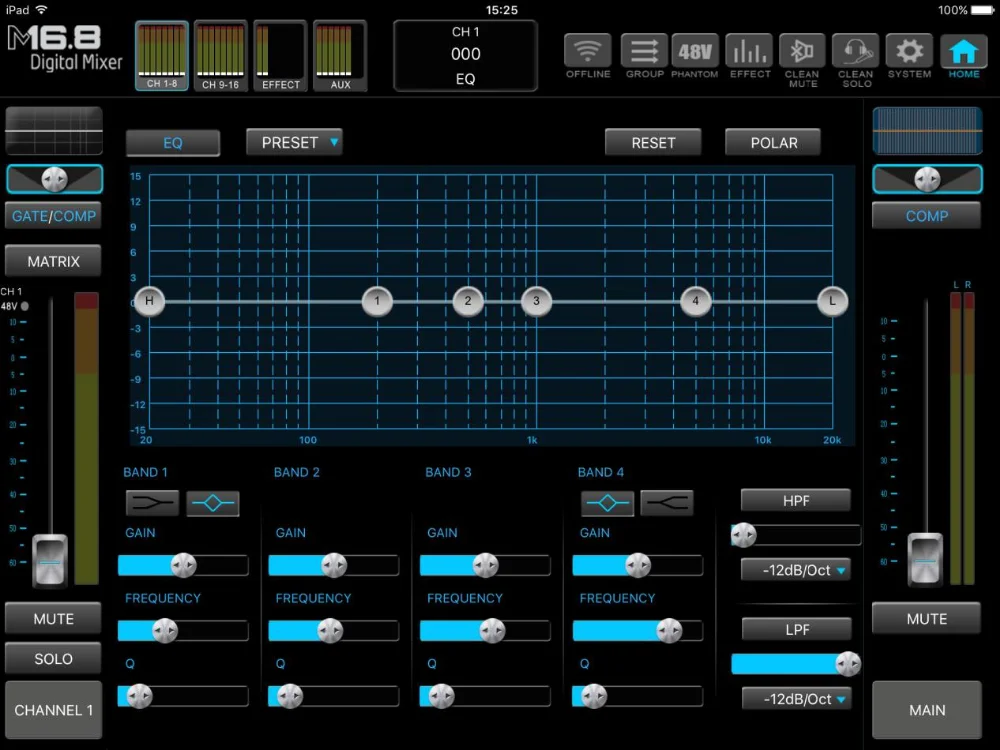1000x750 pixels.
Task: Tap the CLEAN SOLO headphone icon
Action: point(856,51)
